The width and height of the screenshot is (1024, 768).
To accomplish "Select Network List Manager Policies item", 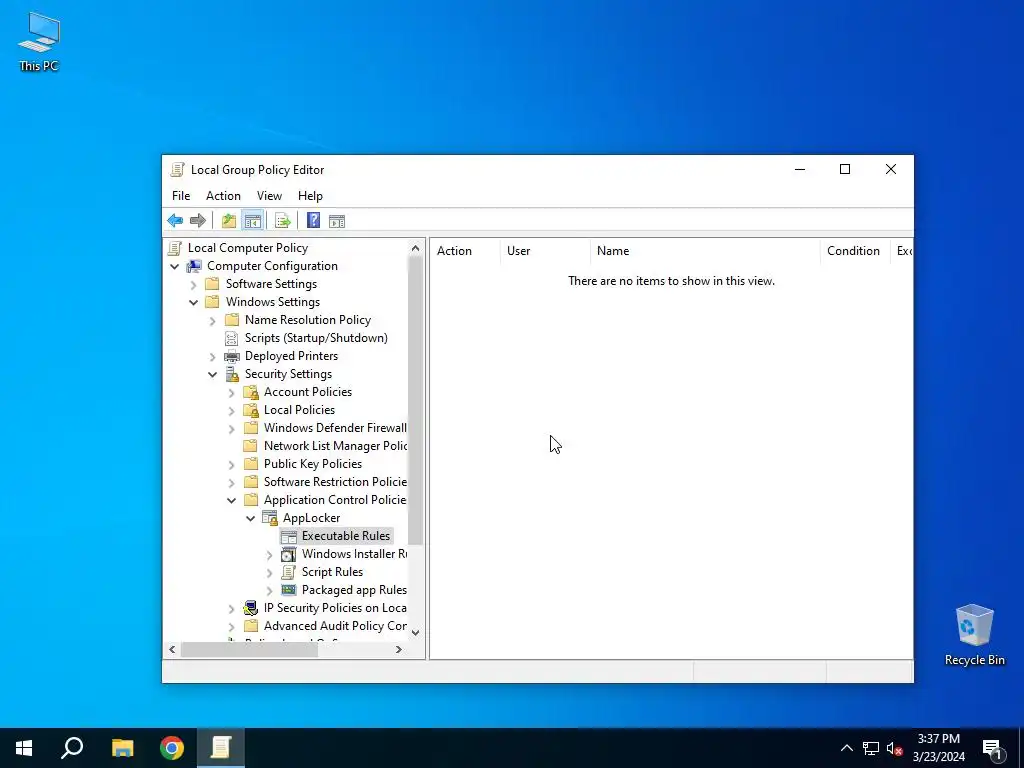I will point(335,446).
